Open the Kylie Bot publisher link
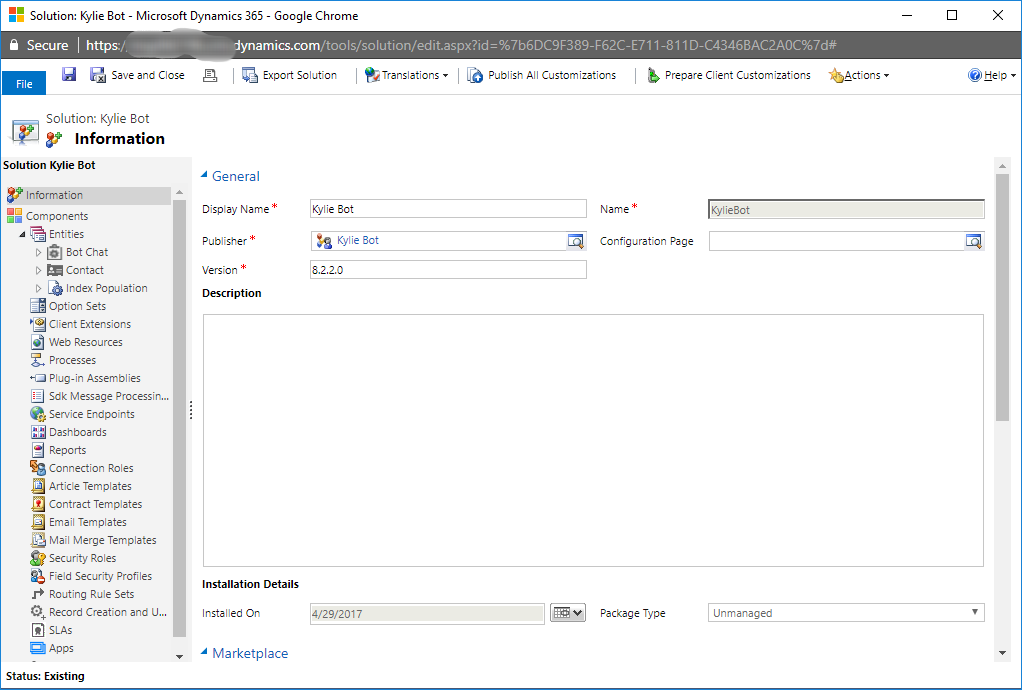1022x690 pixels. [358, 240]
